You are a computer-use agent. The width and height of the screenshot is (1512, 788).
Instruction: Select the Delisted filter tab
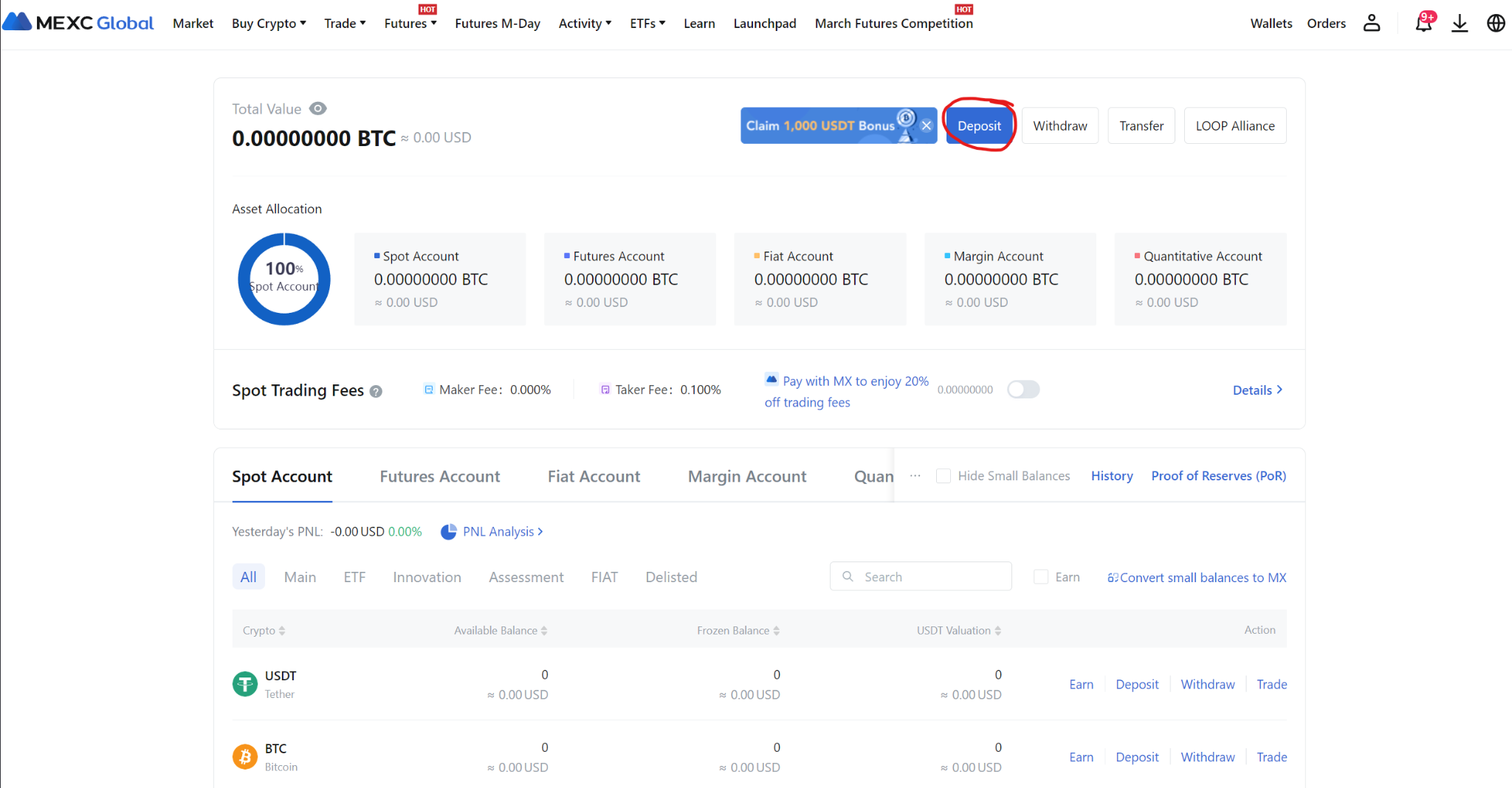[671, 577]
